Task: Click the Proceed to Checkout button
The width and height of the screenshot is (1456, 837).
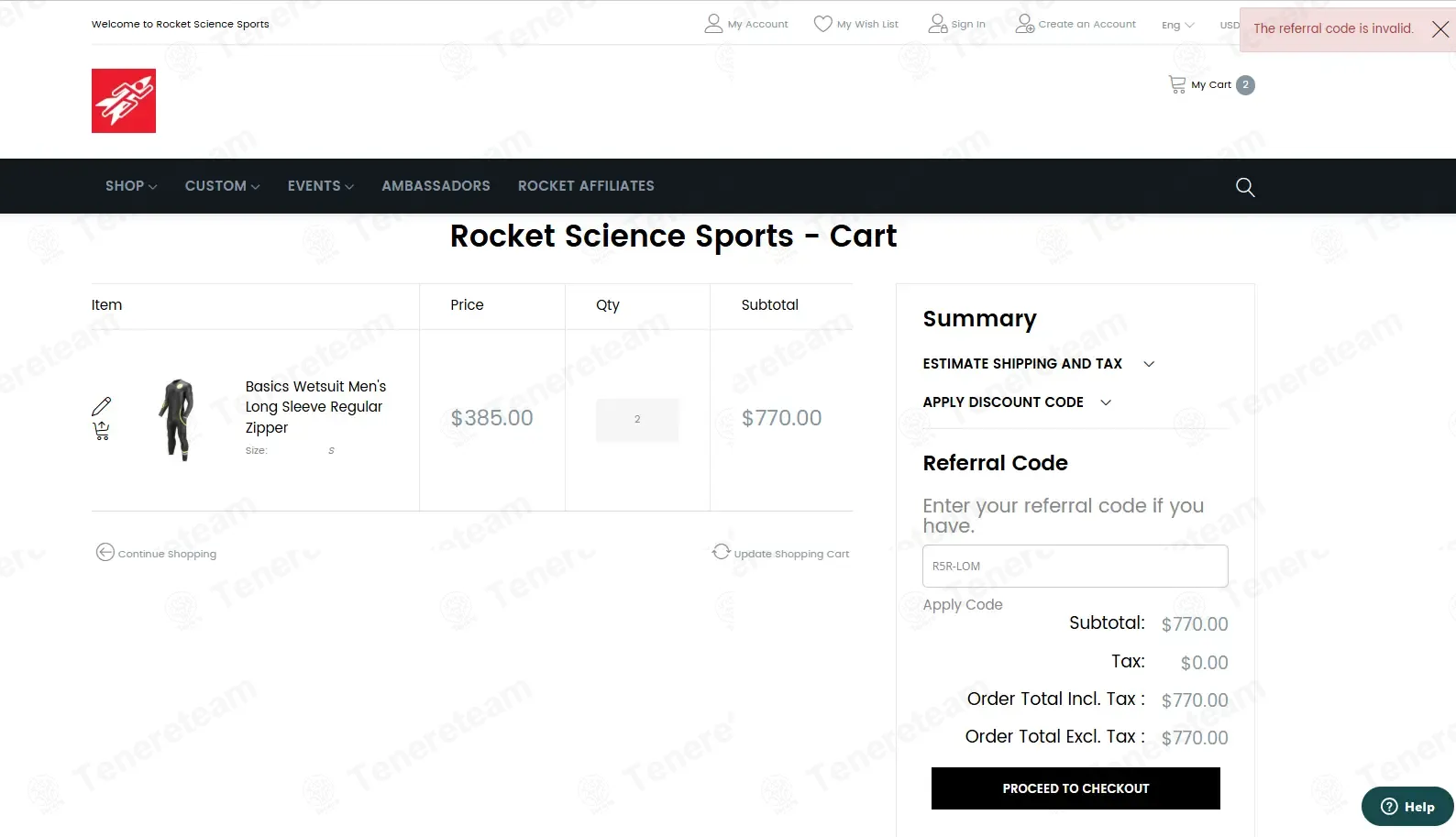Action: [1075, 788]
